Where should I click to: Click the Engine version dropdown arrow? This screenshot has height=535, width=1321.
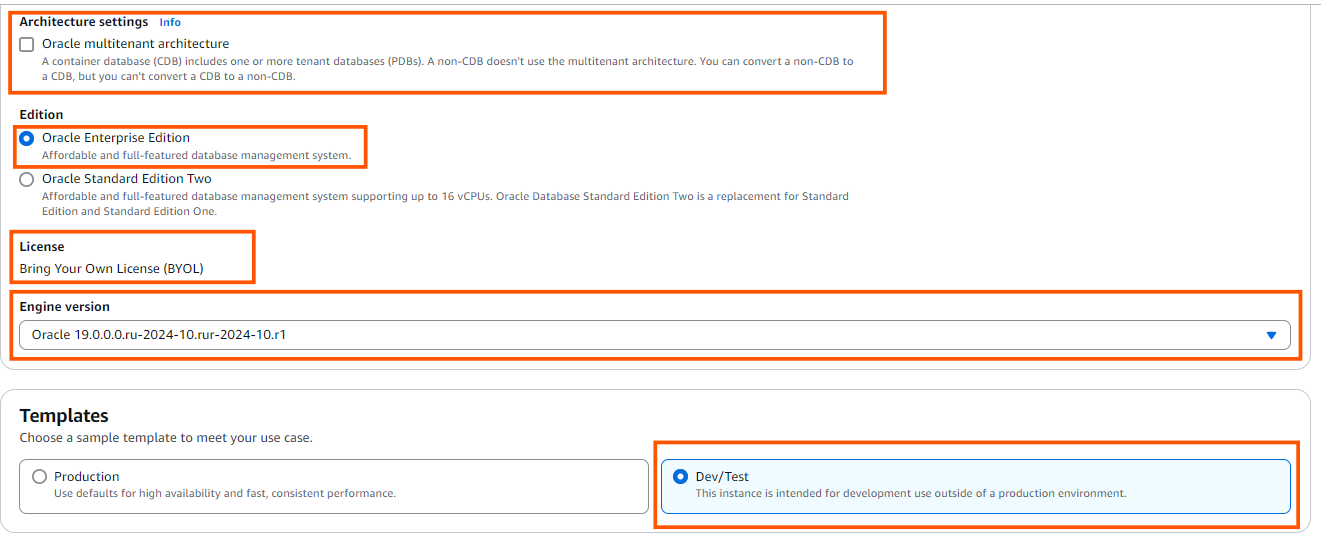tap(1272, 335)
